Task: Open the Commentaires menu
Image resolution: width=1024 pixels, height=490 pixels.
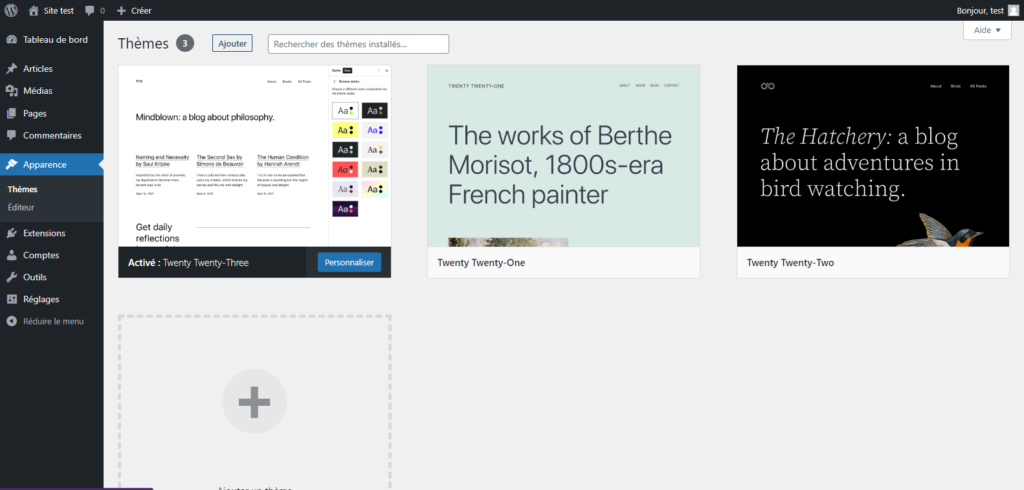Action: coord(52,136)
